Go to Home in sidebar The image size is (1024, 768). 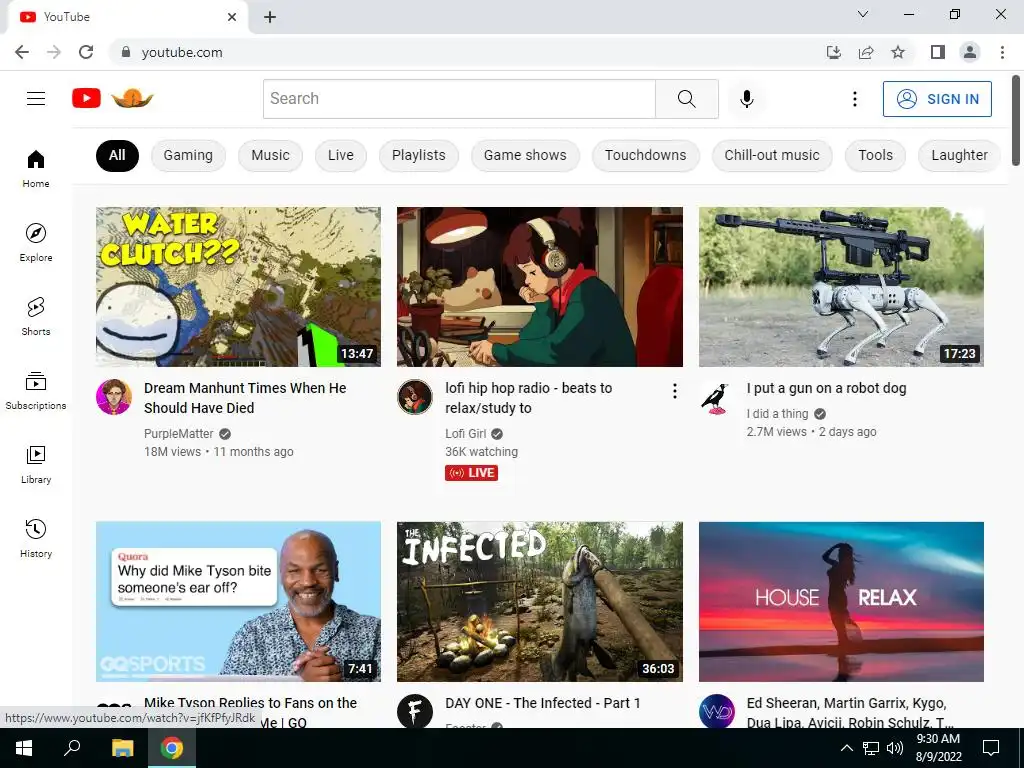pos(36,168)
